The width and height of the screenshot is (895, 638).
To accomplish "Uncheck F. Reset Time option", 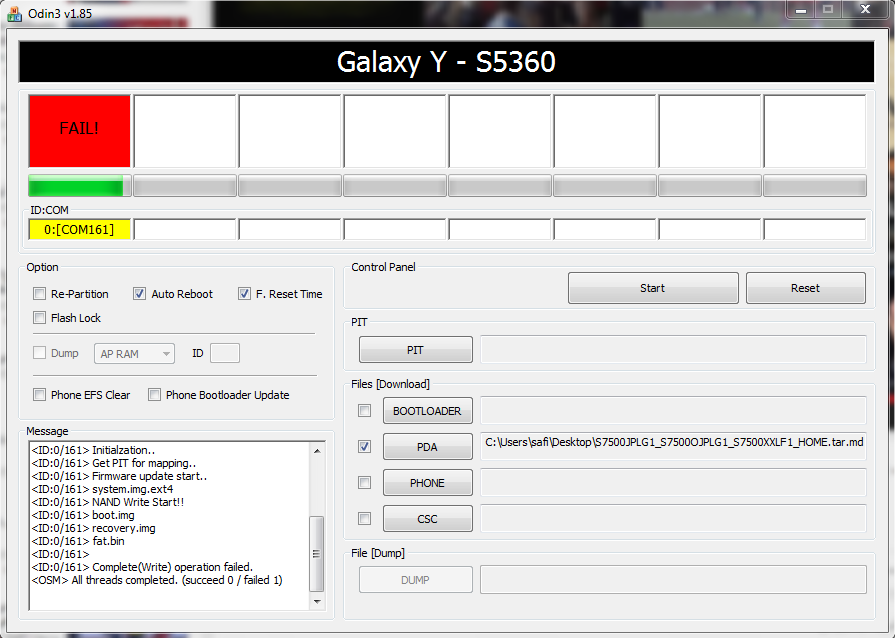I will click(244, 294).
